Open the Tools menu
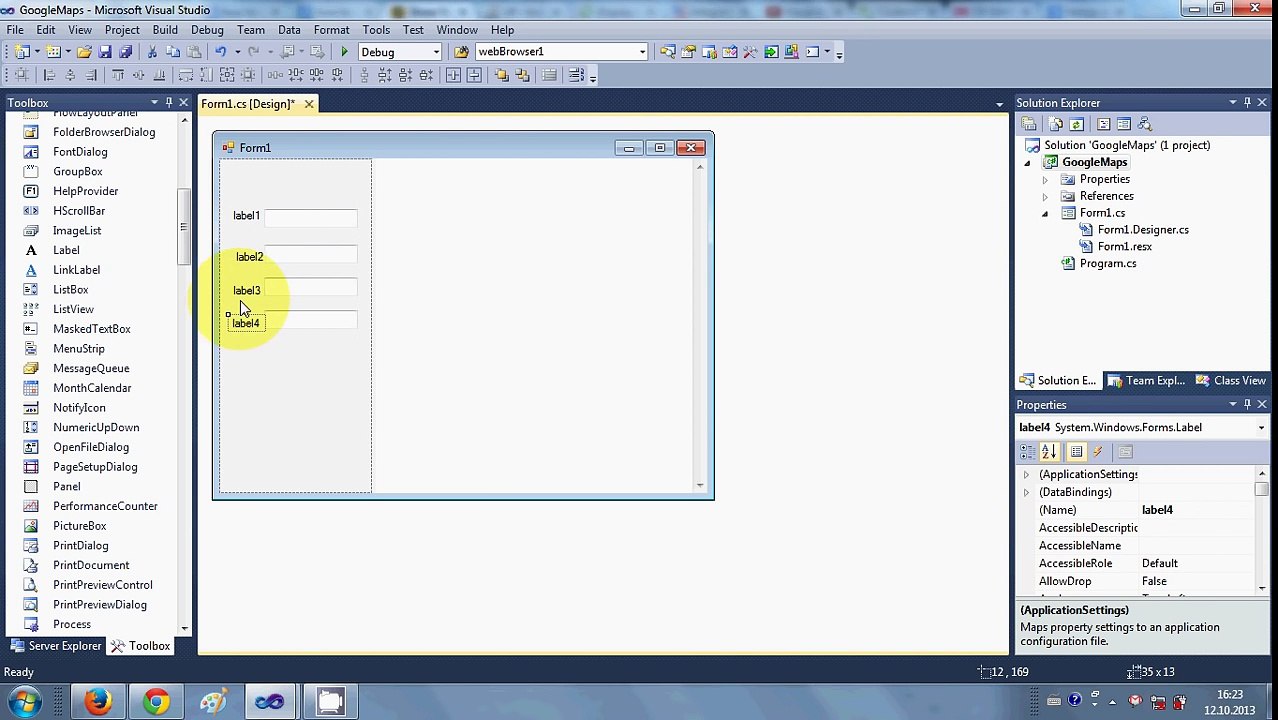This screenshot has height=720, width=1278. (x=376, y=30)
